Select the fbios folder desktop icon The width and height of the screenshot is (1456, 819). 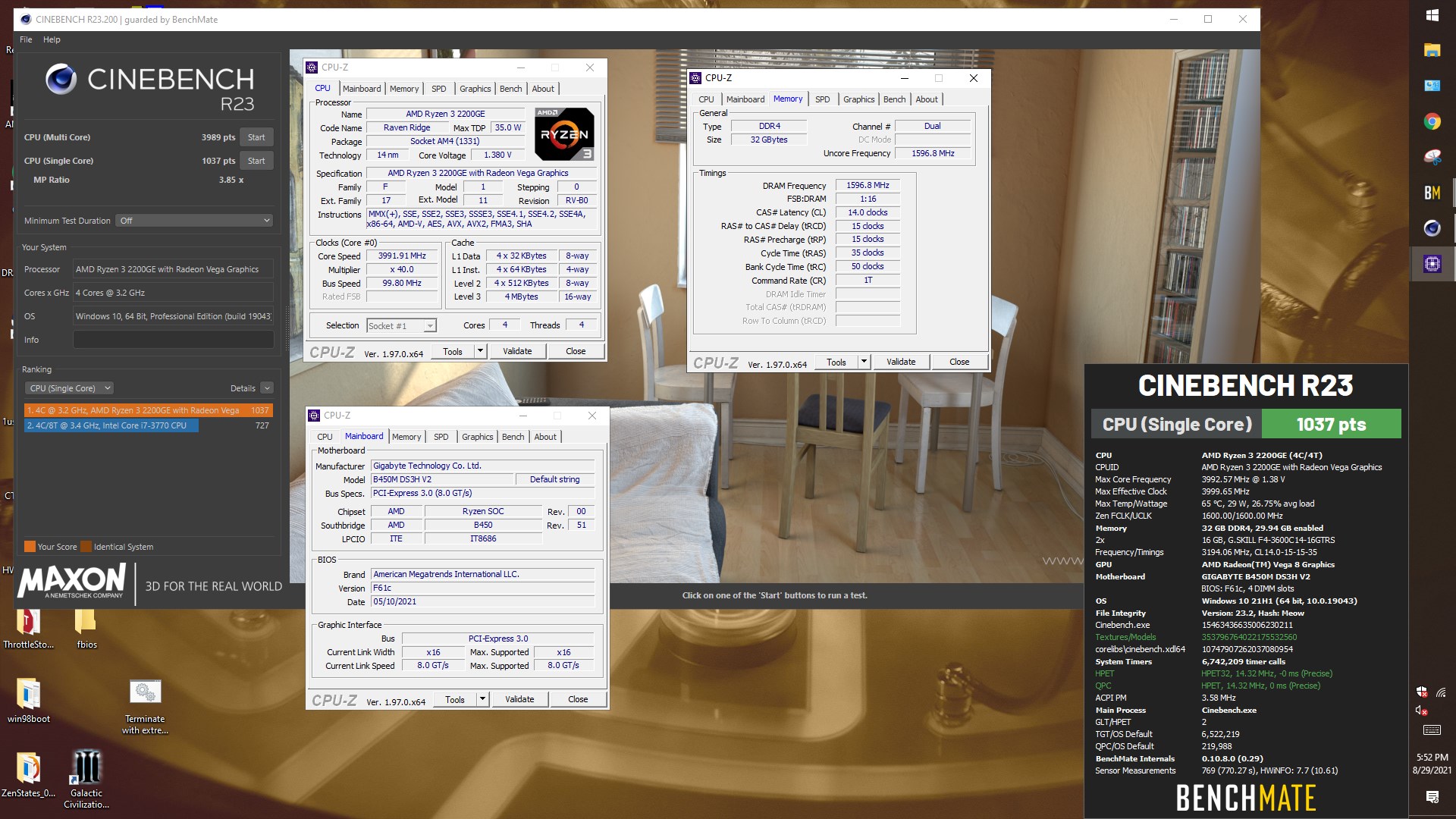86,629
